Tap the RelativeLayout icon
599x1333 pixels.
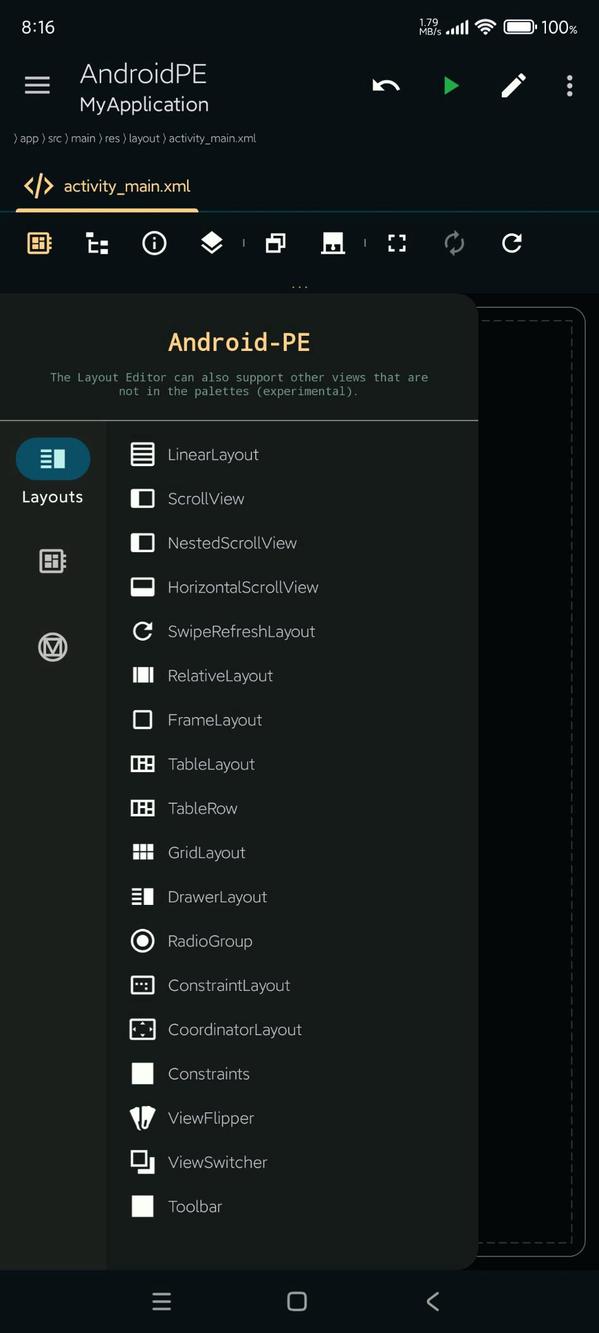pos(143,675)
